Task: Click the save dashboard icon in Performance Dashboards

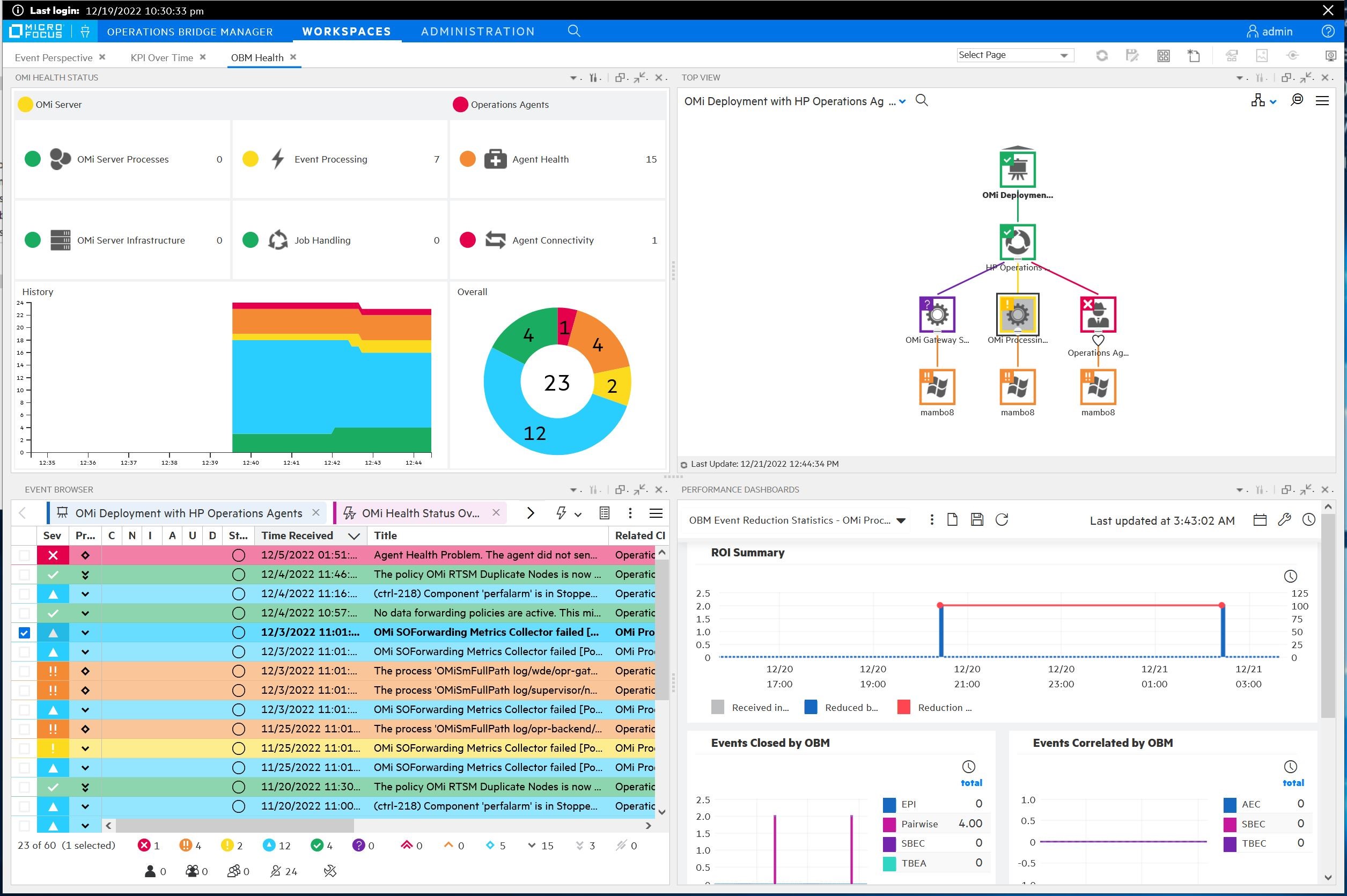Action: click(x=977, y=520)
